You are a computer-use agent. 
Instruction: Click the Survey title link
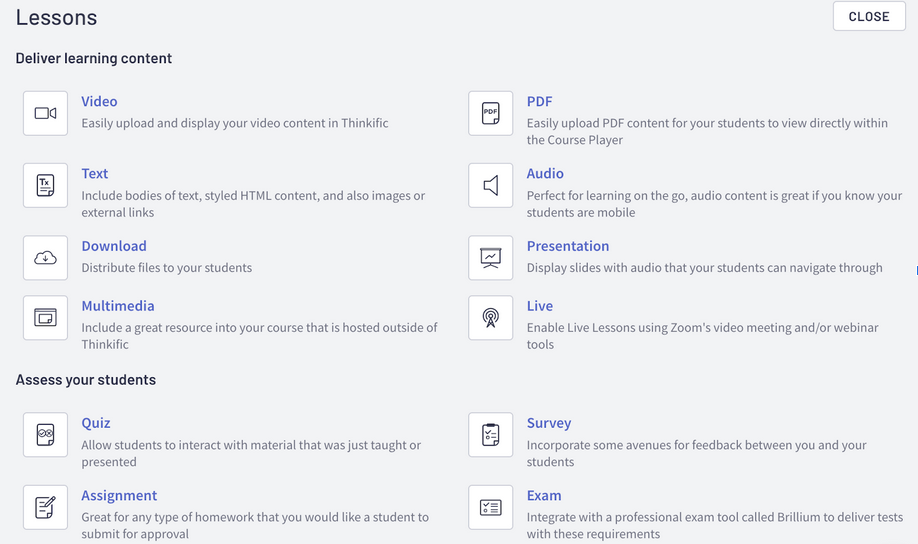point(549,423)
